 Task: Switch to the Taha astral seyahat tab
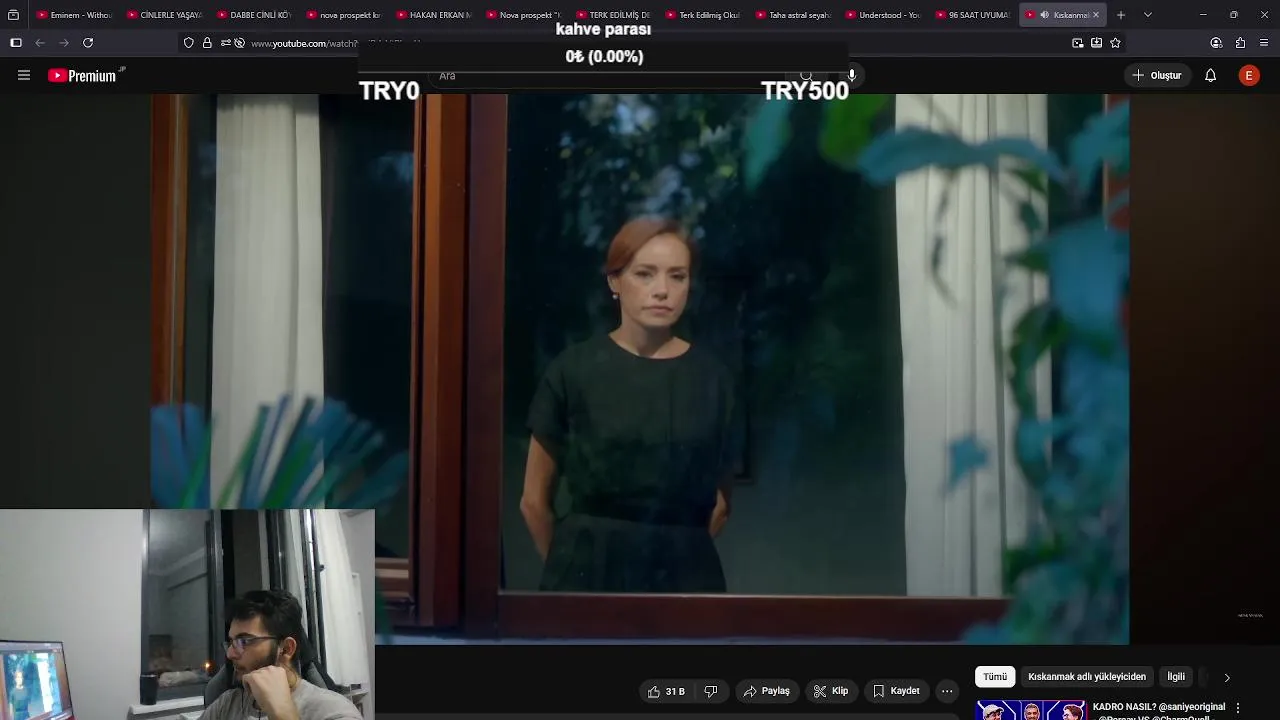(x=794, y=15)
